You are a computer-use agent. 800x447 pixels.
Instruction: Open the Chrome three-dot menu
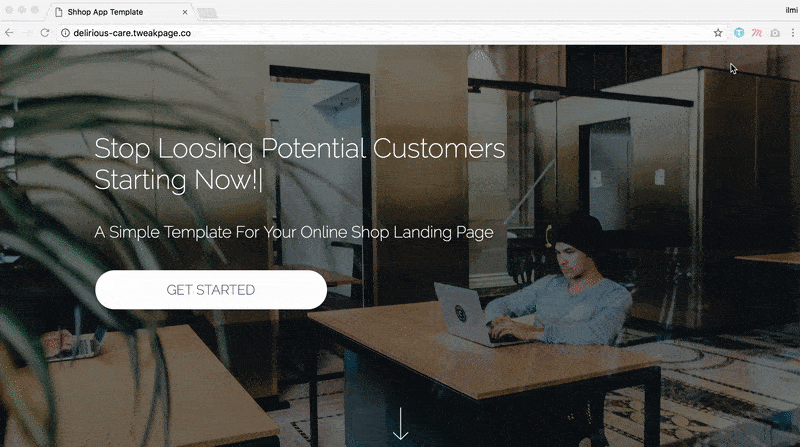pyautogui.click(x=792, y=33)
